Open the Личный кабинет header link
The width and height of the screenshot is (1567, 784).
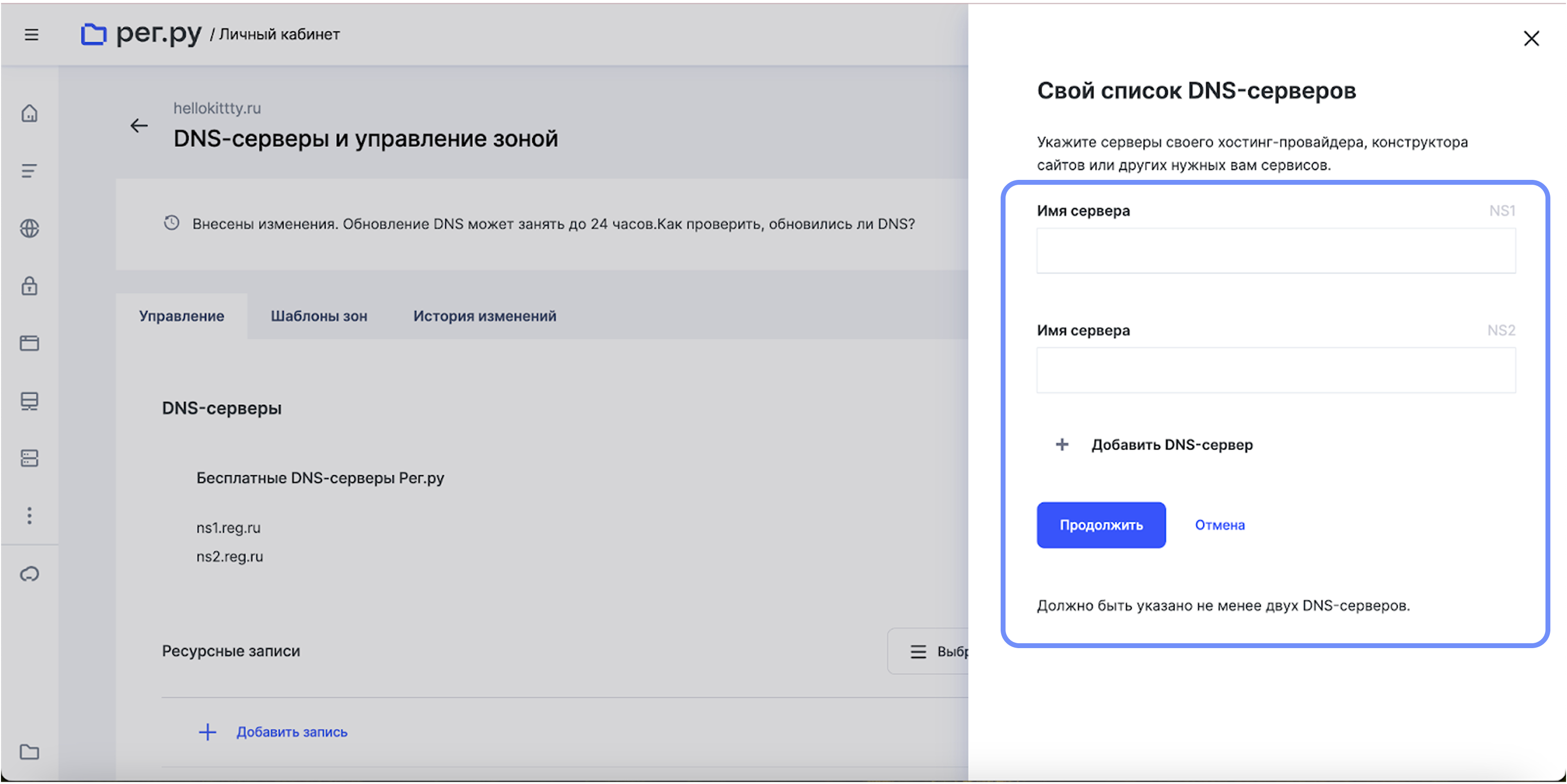point(279,35)
